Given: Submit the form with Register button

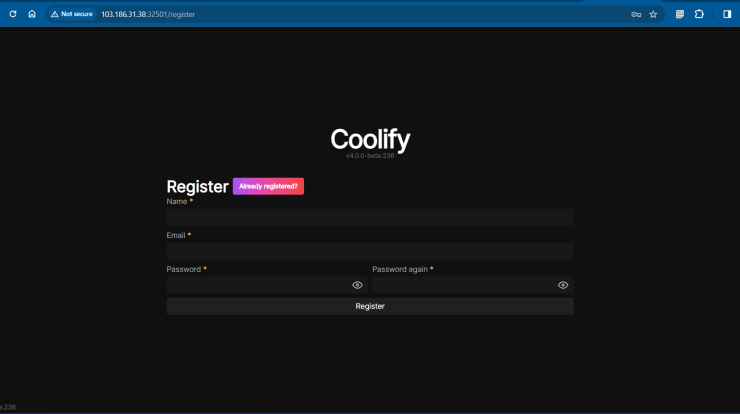Looking at the screenshot, I should (x=370, y=306).
